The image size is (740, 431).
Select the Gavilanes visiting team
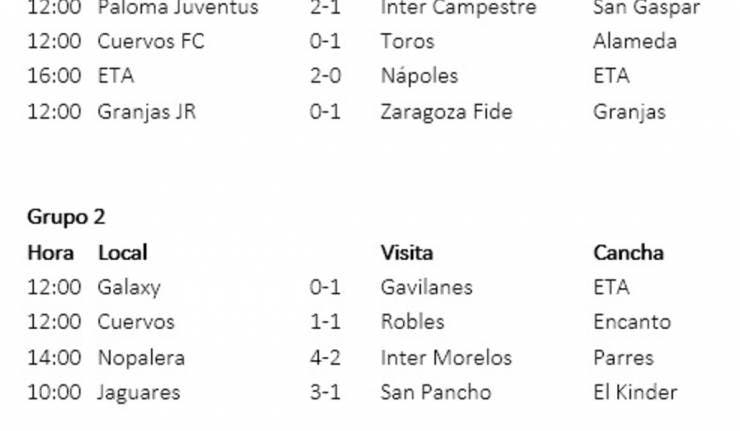coord(426,288)
